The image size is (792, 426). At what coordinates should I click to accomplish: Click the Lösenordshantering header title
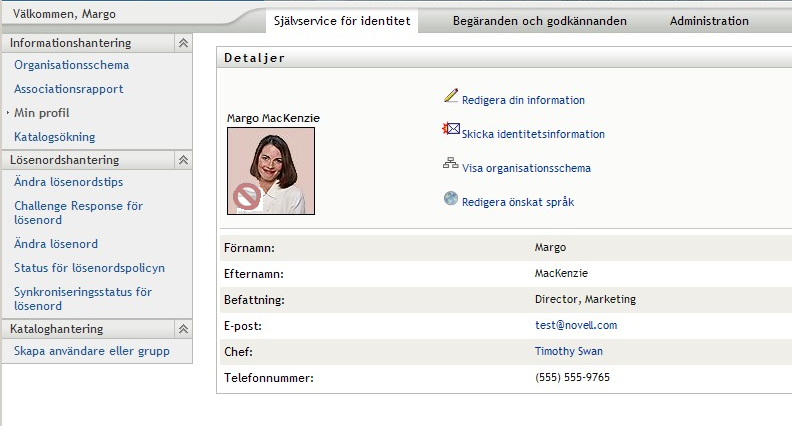tap(65, 160)
